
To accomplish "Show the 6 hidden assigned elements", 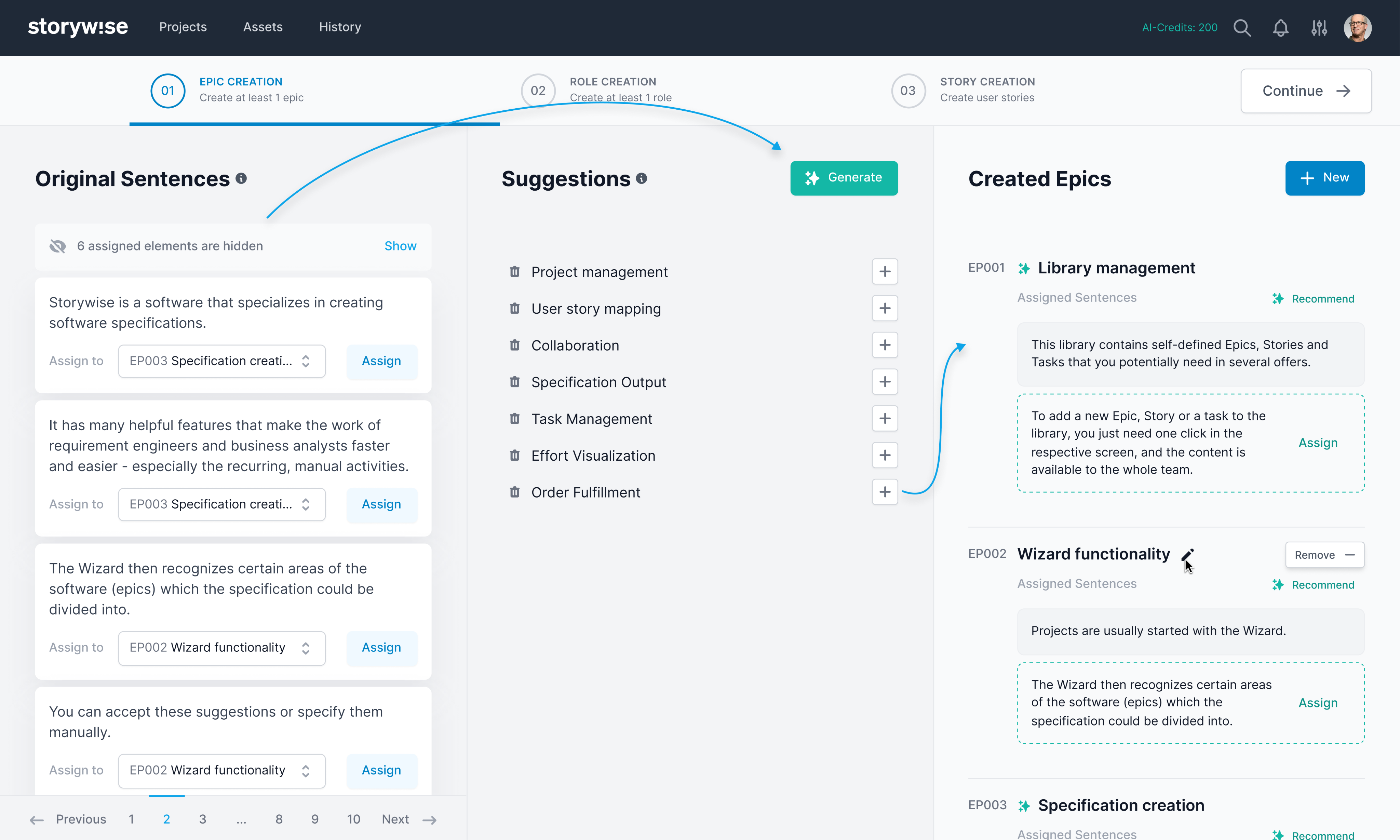I will click(x=400, y=246).
